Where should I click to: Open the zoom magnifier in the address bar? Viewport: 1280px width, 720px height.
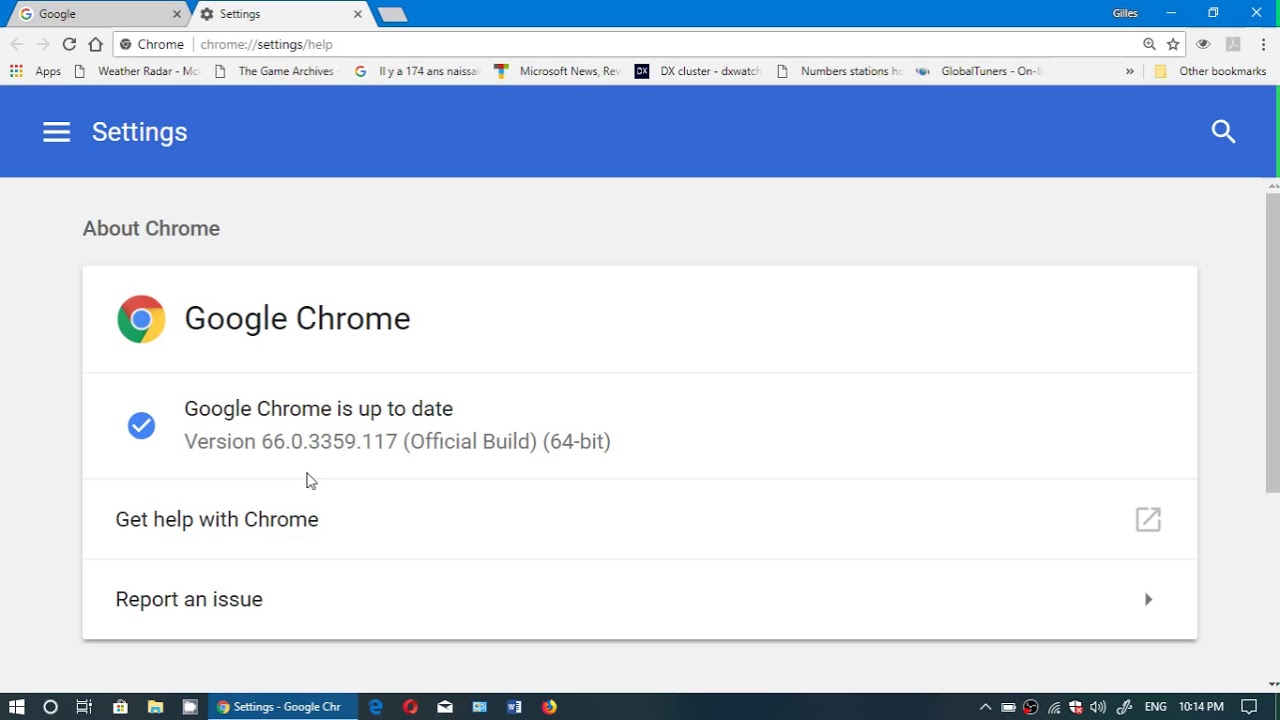coord(1149,44)
